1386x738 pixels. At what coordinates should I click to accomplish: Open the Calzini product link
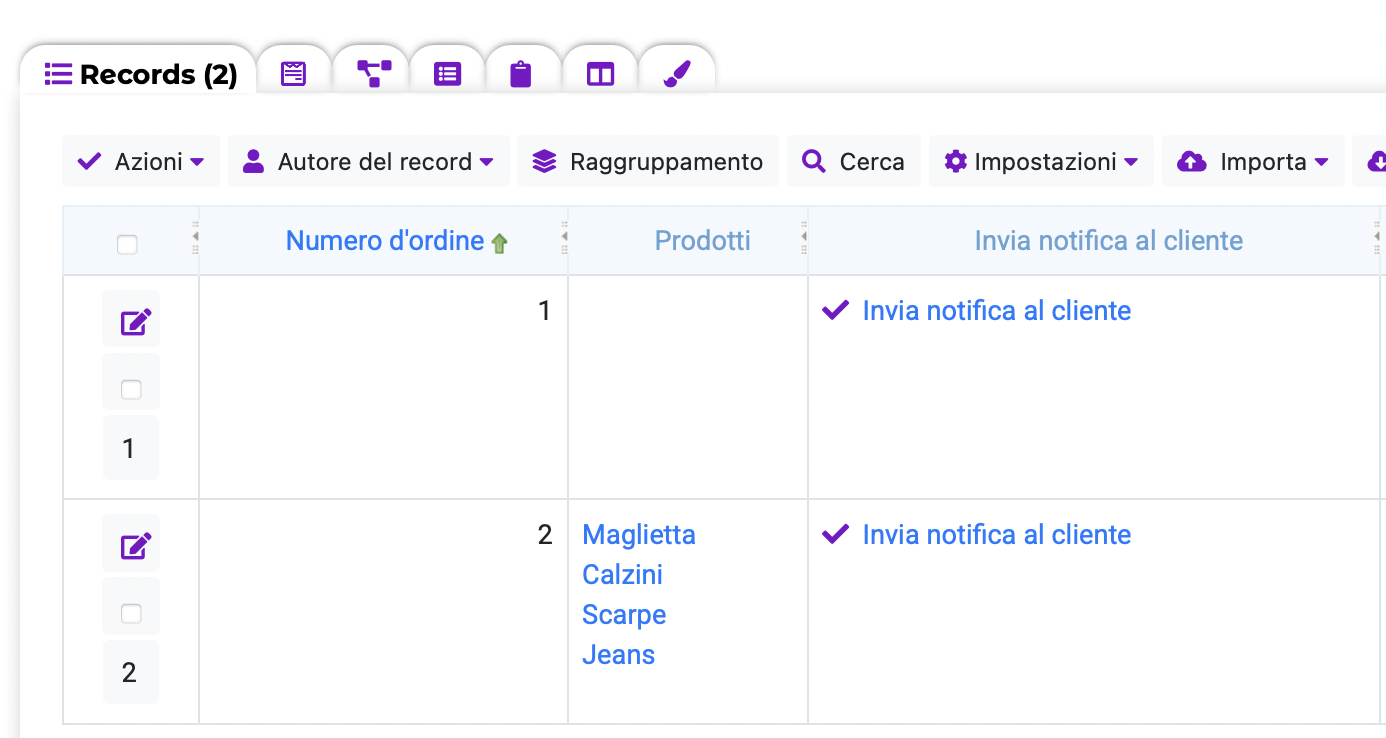(622, 575)
